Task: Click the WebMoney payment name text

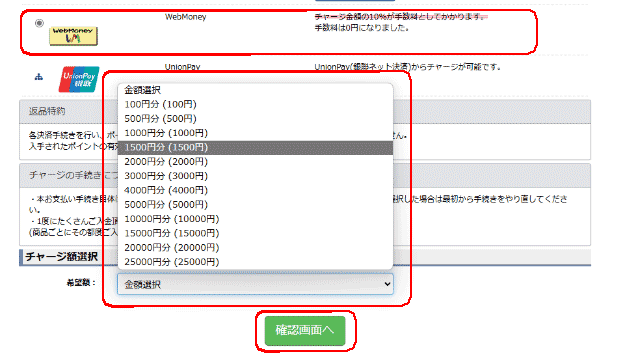Action: click(186, 17)
